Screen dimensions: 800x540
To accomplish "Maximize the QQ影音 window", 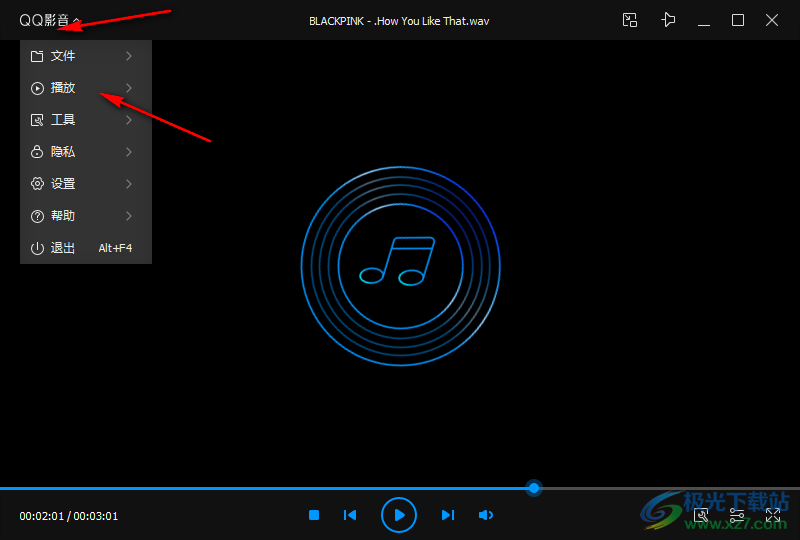I will 738,20.
